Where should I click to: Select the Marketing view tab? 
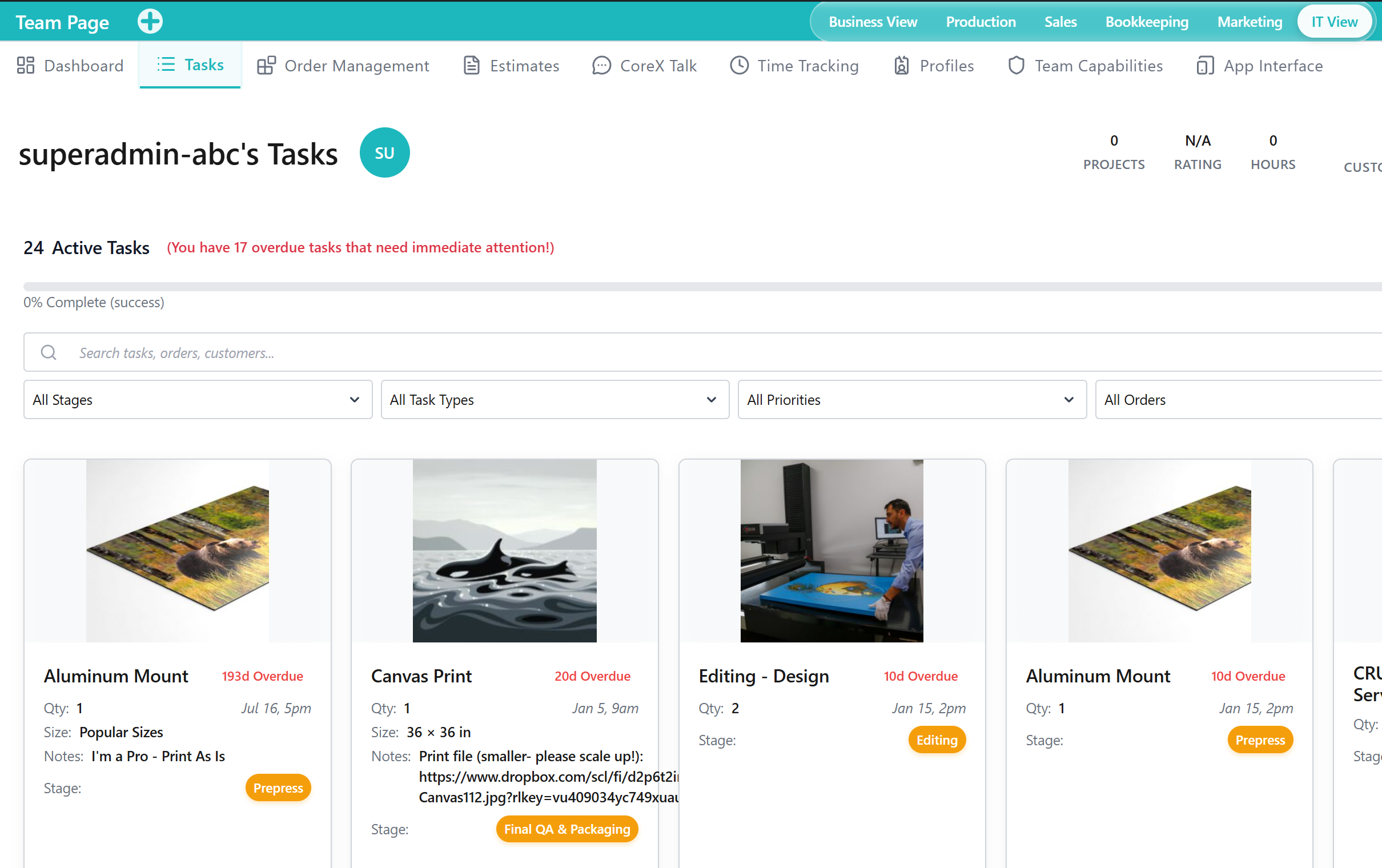[x=1250, y=22]
